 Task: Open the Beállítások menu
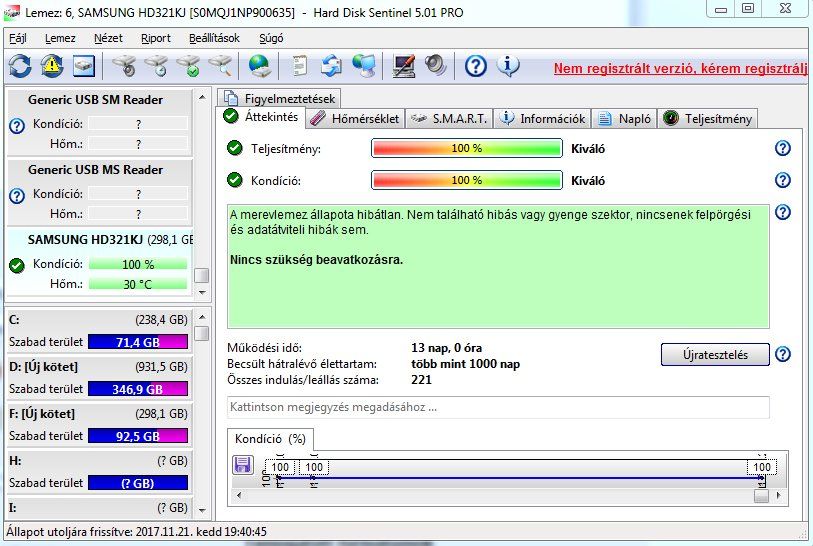point(214,38)
